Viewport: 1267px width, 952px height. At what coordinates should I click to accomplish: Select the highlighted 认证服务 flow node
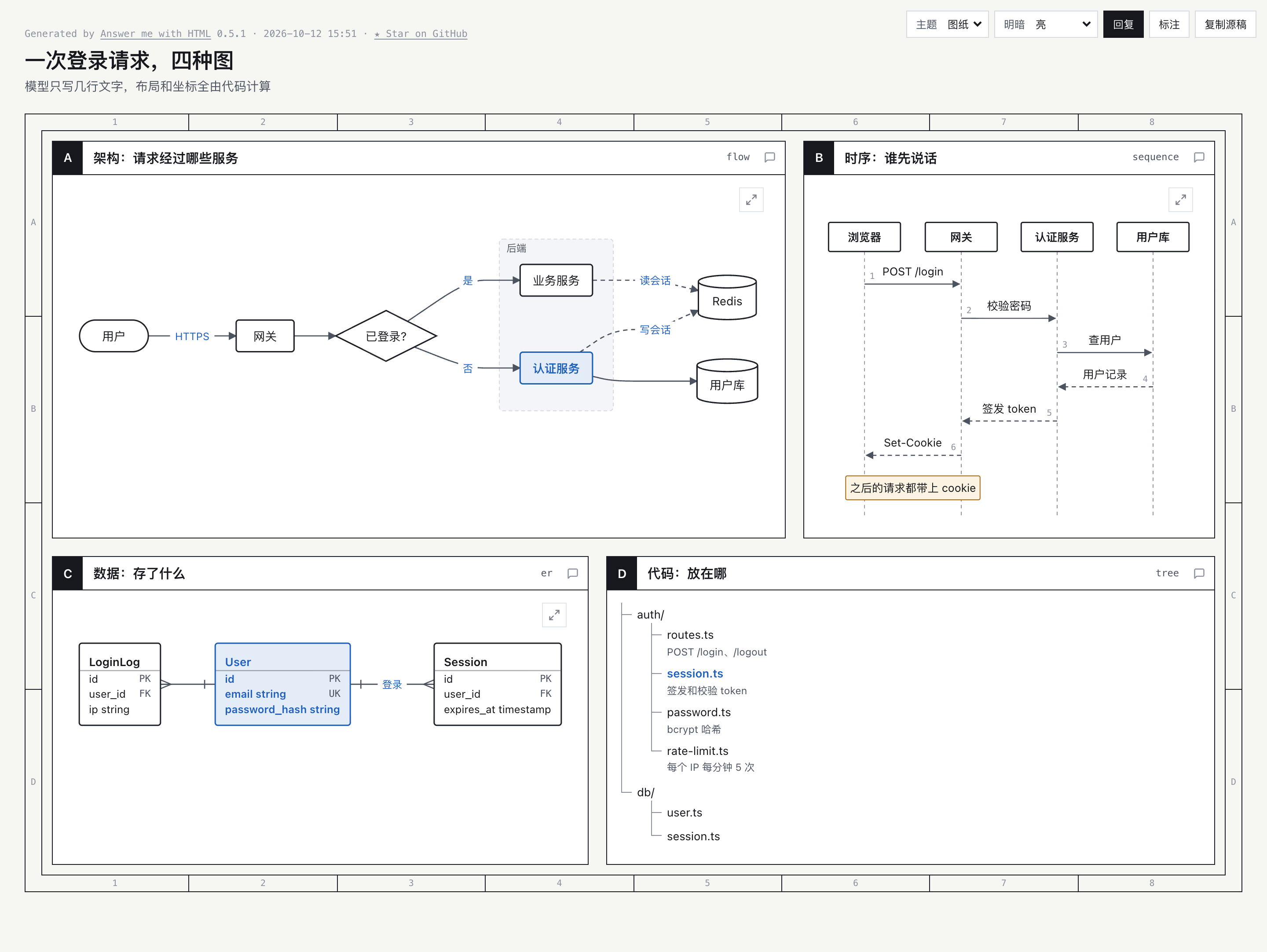pyautogui.click(x=556, y=368)
